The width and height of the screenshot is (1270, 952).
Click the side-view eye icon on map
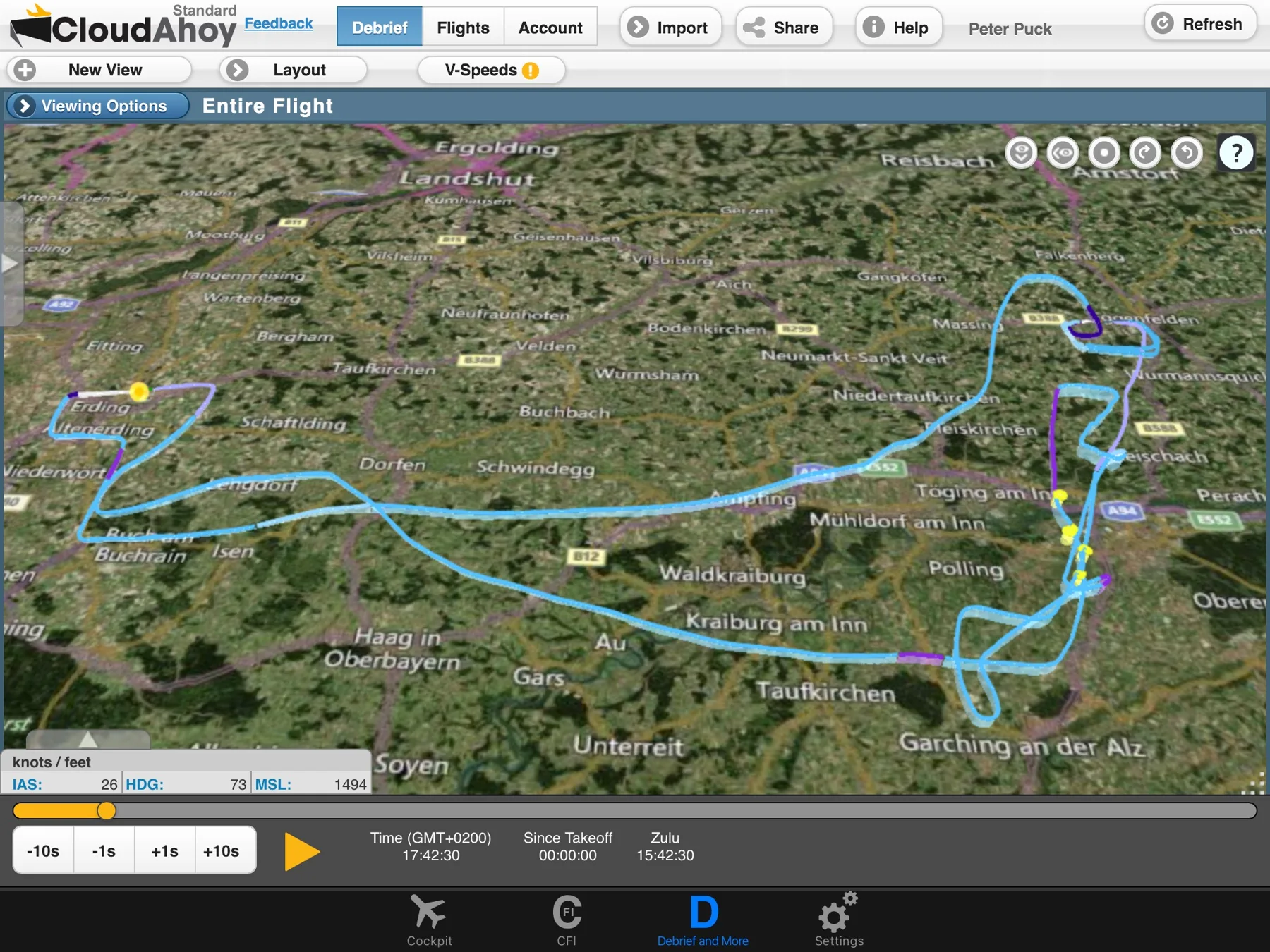(1063, 152)
